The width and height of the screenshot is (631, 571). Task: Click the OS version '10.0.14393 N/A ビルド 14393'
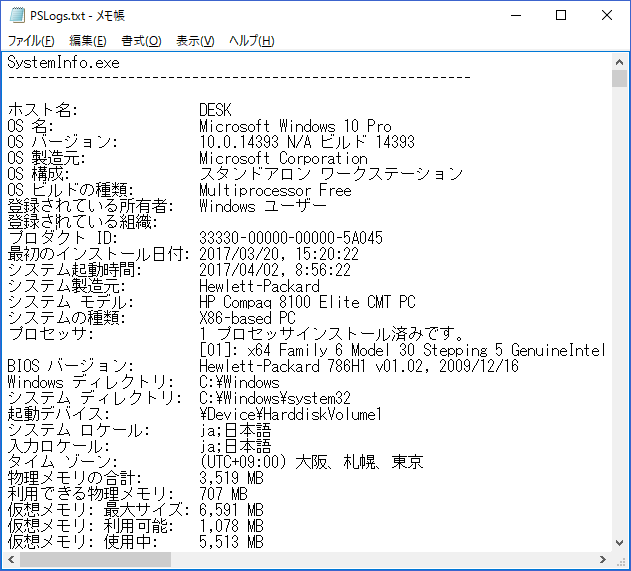point(307,142)
